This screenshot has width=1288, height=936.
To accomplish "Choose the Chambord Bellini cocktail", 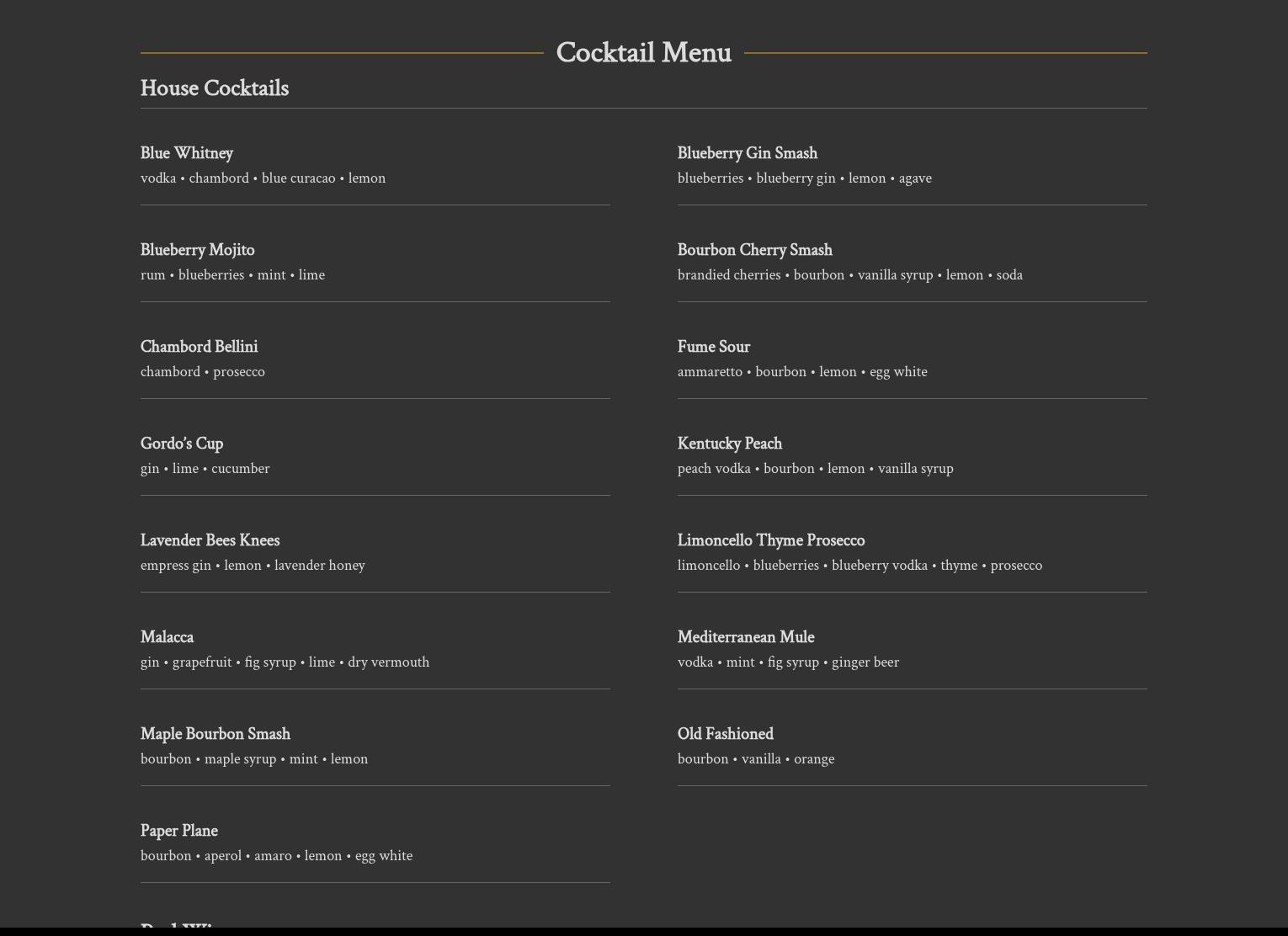I will point(200,347).
